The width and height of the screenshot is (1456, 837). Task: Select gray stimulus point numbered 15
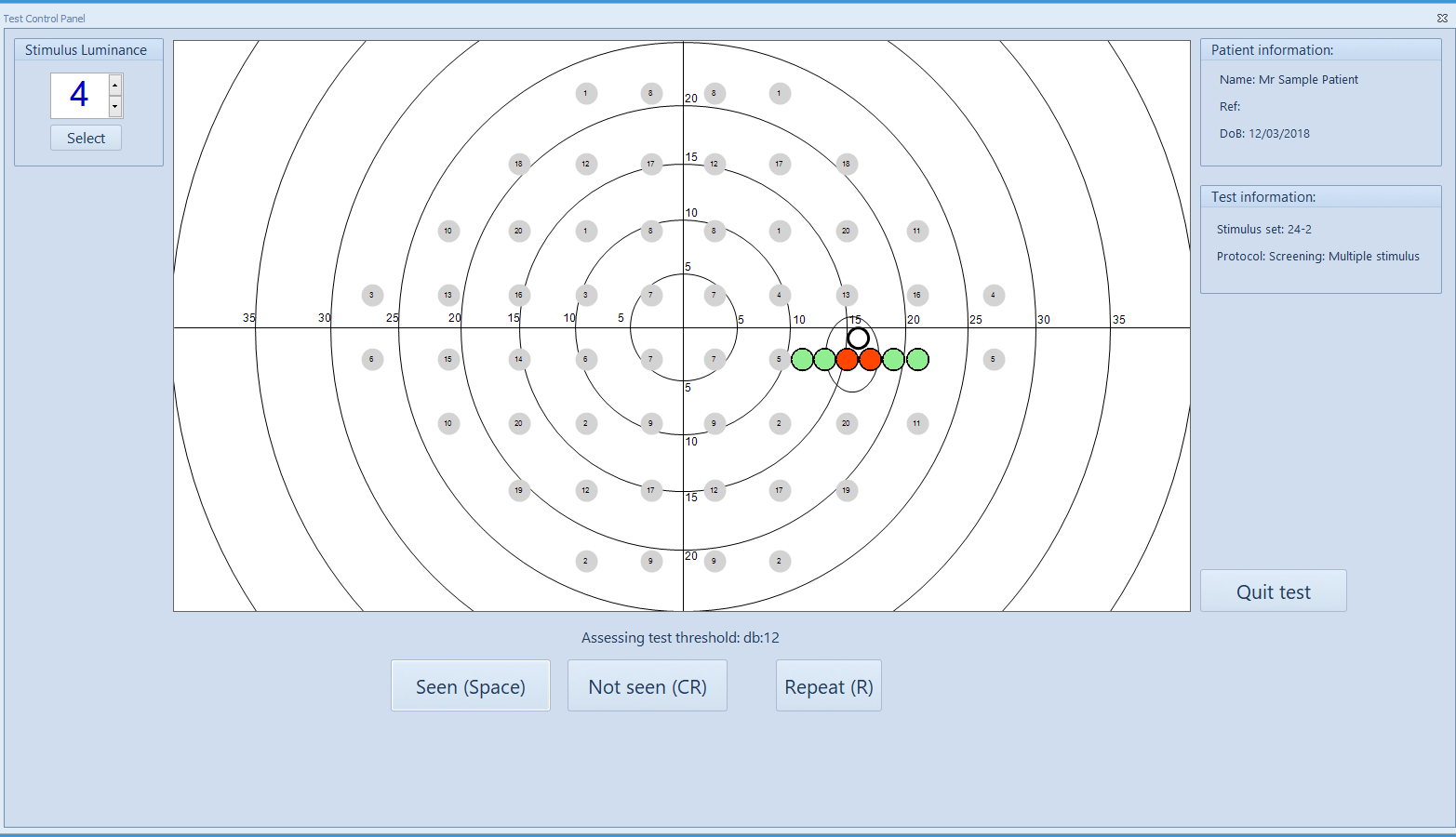pos(448,359)
